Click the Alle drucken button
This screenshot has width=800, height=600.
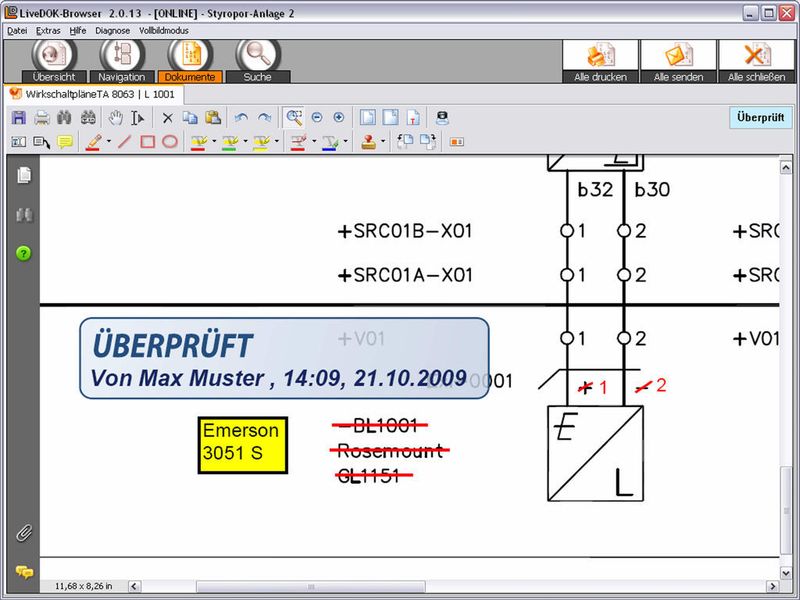[x=601, y=62]
